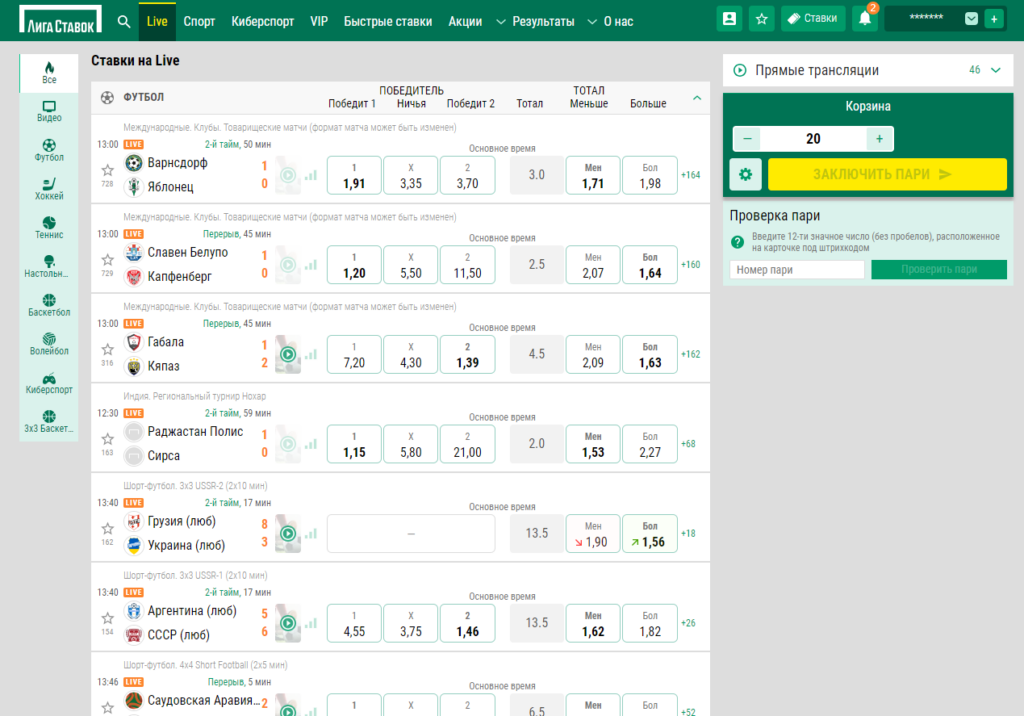Select the 3x3 Баскетбол sidebar filter
This screenshot has height=716, width=1024.
(x=49, y=422)
